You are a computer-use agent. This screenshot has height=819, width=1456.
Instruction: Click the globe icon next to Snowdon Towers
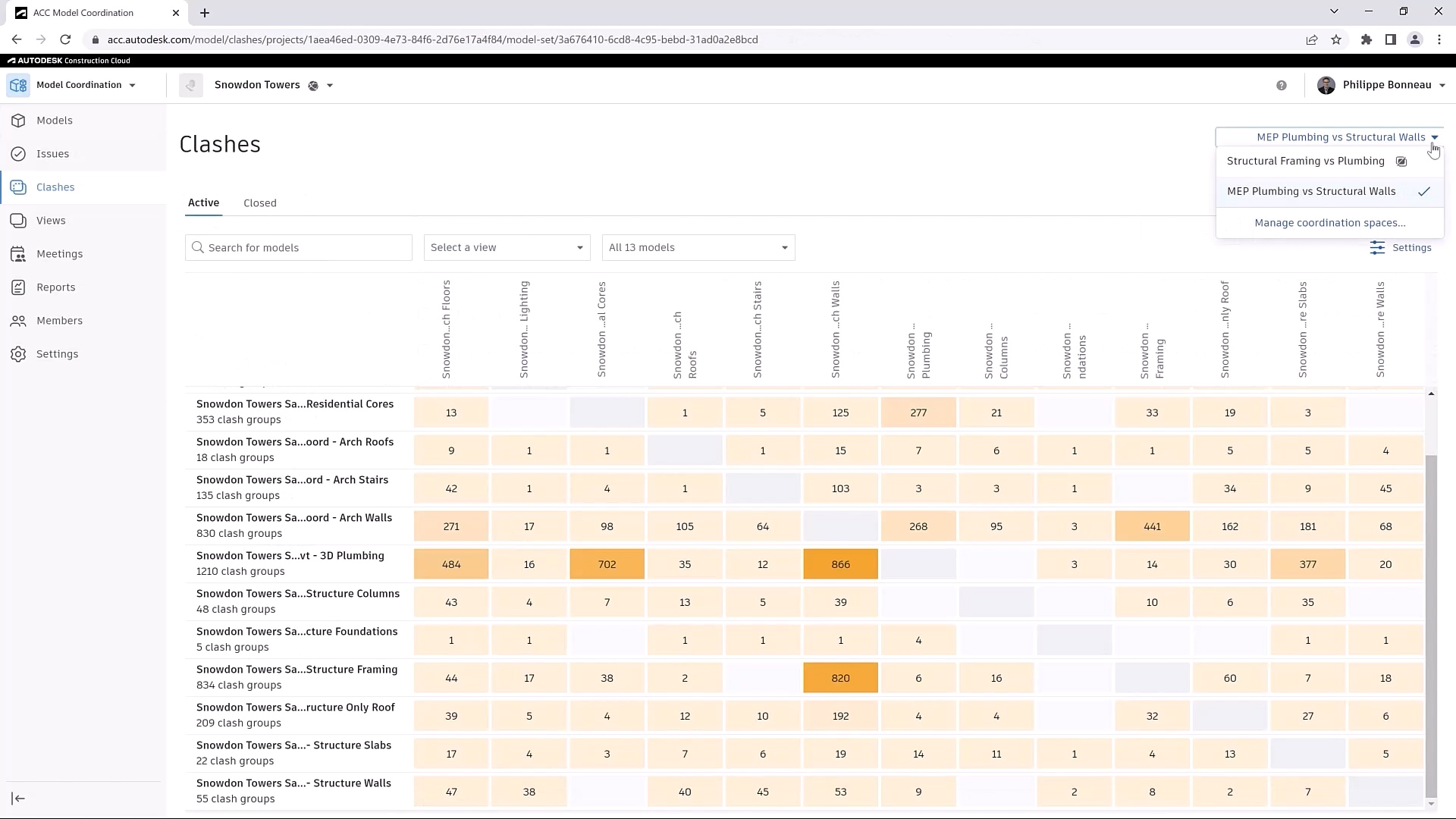[x=313, y=86]
